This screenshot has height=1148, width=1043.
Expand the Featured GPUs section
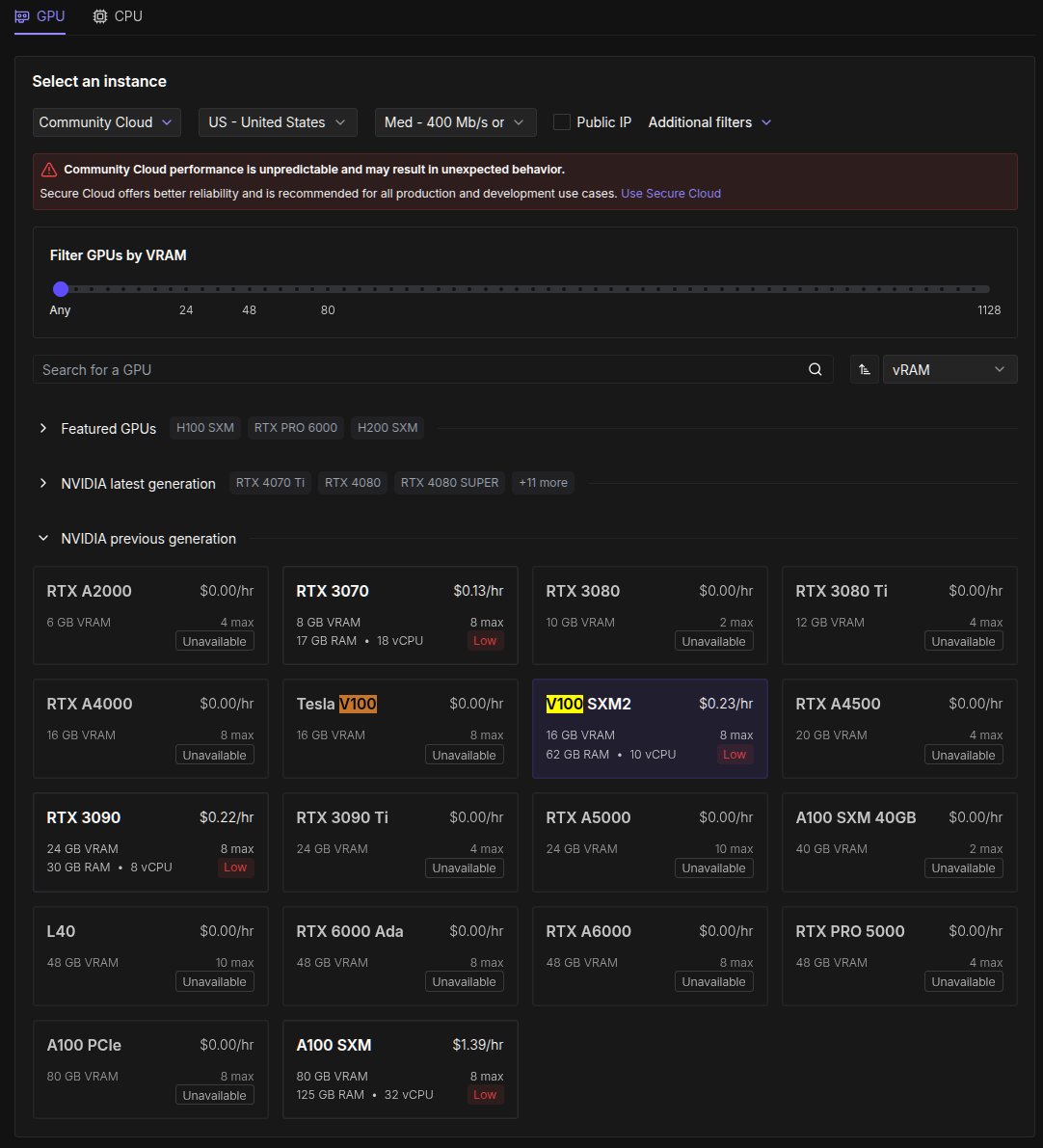pyautogui.click(x=43, y=428)
